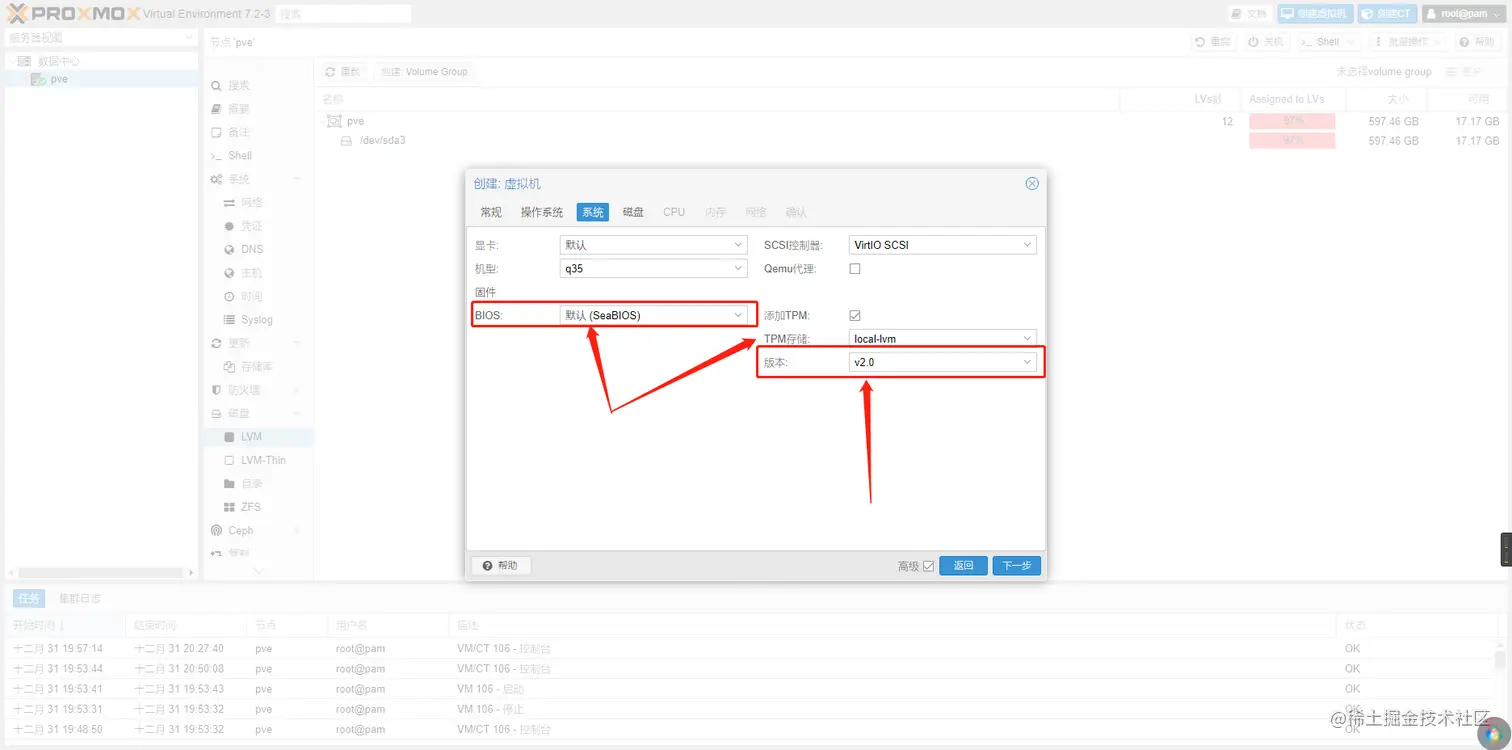Viewport: 1512px width, 750px height.
Task: Switch to the CPU tab
Action: click(674, 212)
